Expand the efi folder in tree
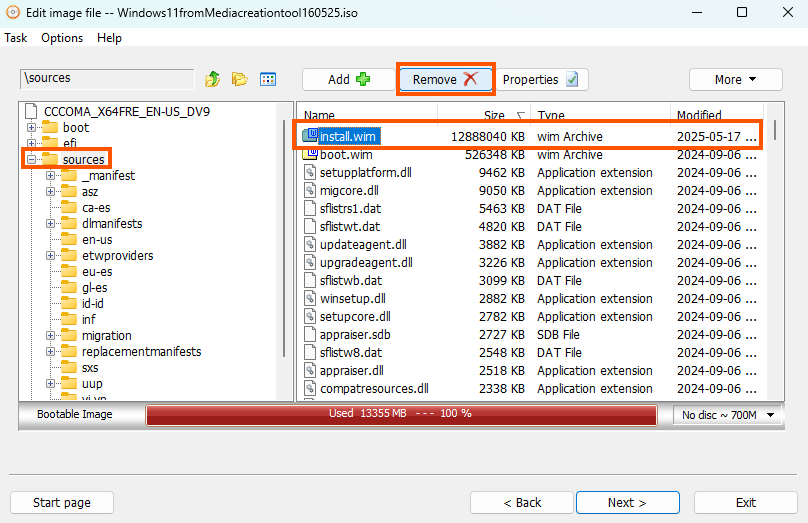 (x=31, y=143)
